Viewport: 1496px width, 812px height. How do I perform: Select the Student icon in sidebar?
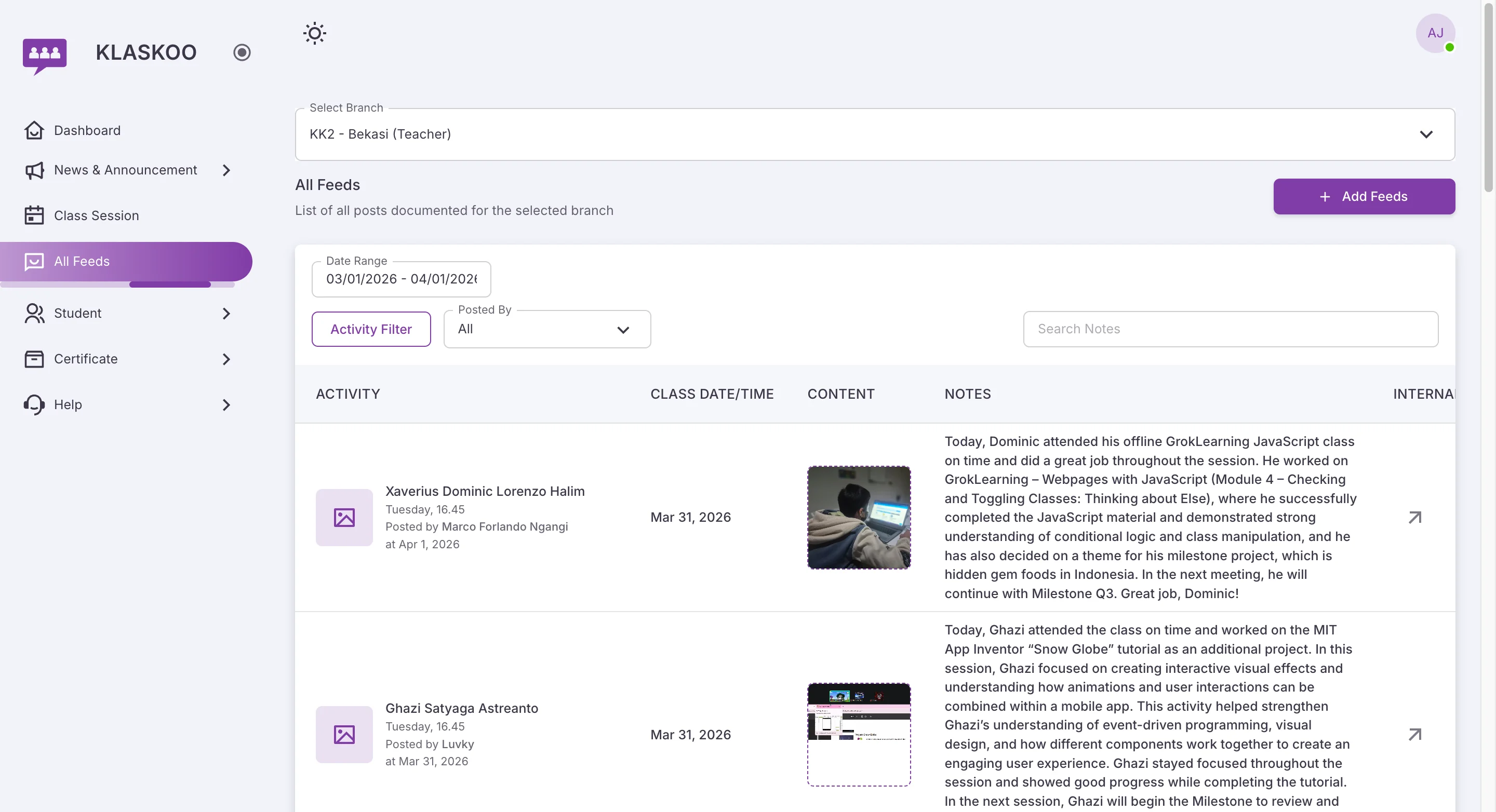[34, 313]
